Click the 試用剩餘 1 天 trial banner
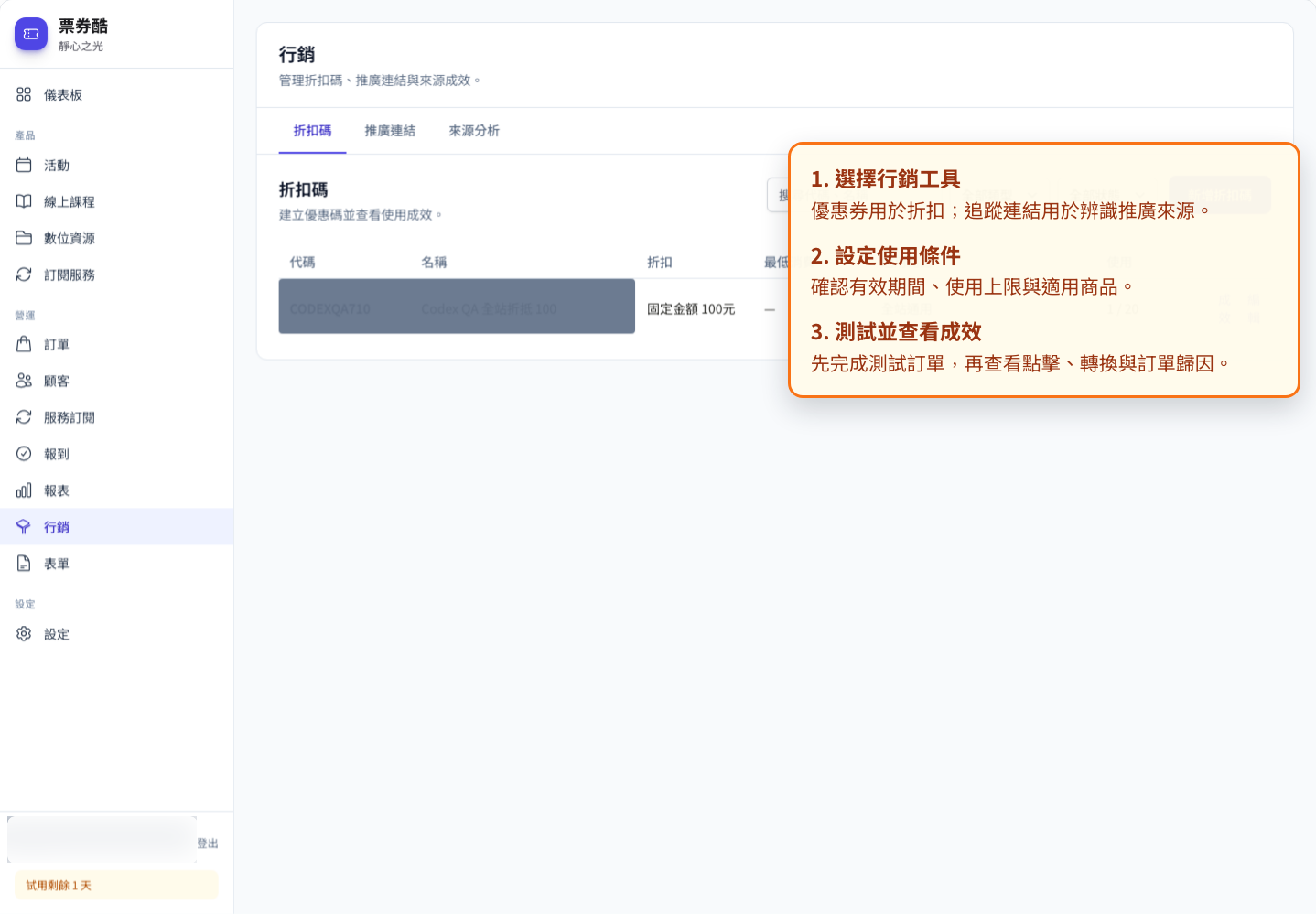 [x=116, y=886]
